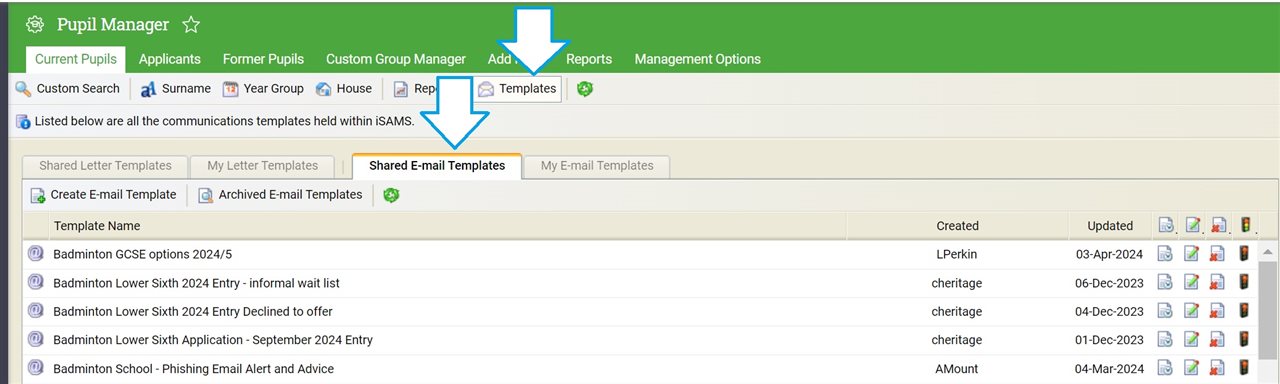Filter pupils by Year Group
1280x384 pixels.
[263, 89]
